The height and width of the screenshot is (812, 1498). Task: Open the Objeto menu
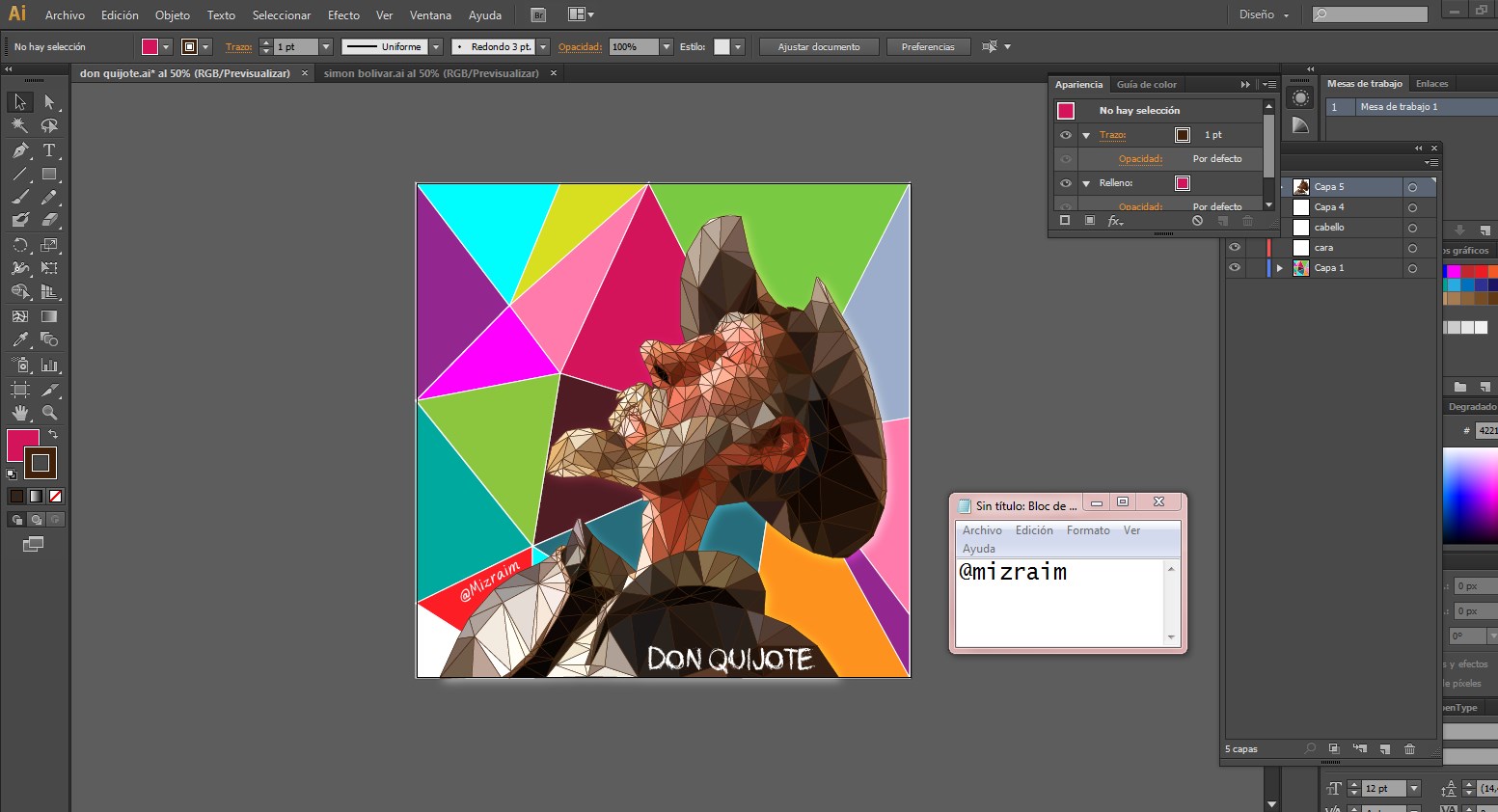pos(173,15)
